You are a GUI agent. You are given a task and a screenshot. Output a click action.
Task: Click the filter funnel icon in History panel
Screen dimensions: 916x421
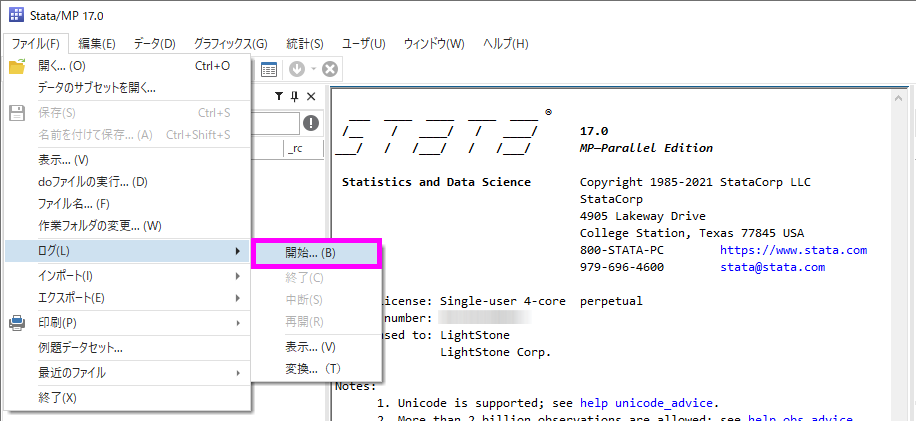point(279,96)
